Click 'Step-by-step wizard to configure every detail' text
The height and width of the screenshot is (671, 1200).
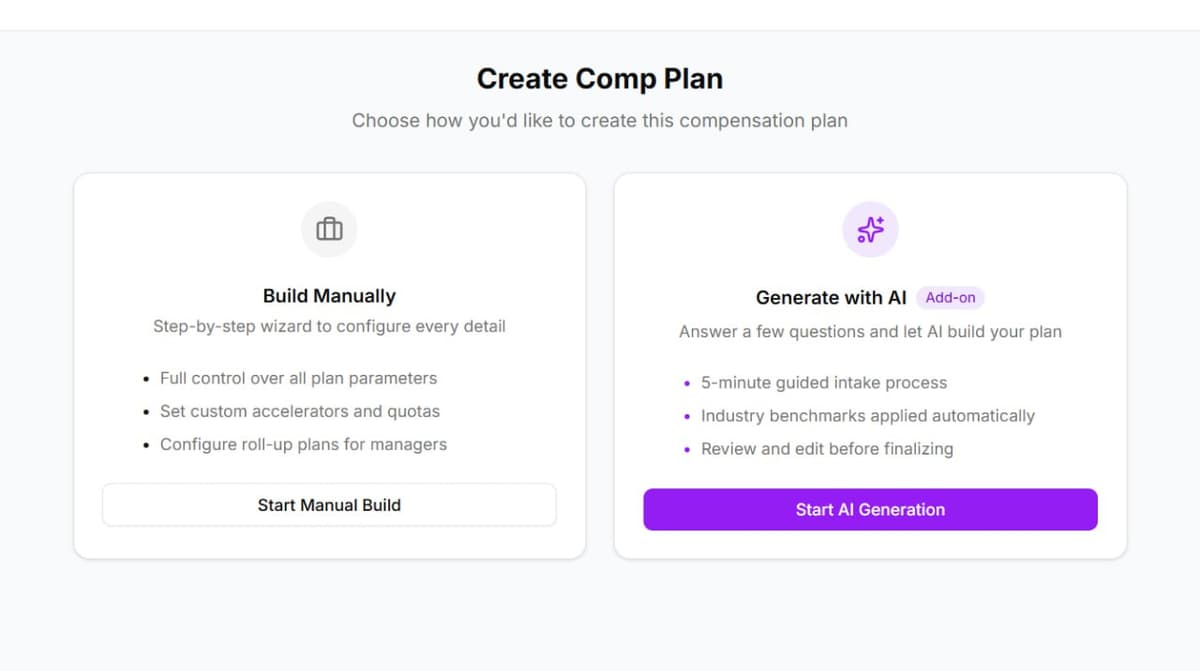329,326
